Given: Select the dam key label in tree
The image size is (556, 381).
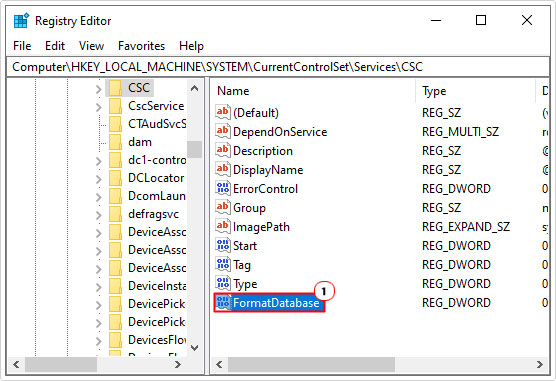Looking at the screenshot, I should tap(140, 142).
